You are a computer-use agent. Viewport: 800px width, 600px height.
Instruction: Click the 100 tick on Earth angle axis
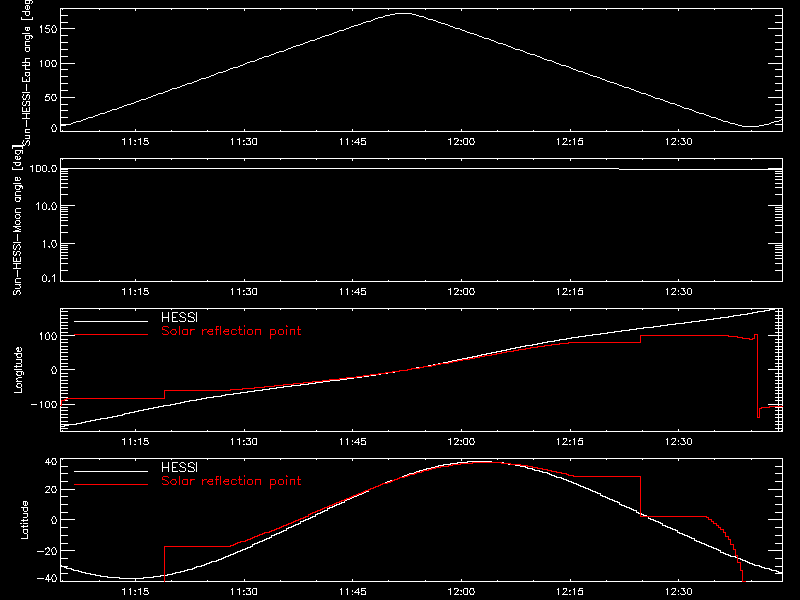point(47,63)
